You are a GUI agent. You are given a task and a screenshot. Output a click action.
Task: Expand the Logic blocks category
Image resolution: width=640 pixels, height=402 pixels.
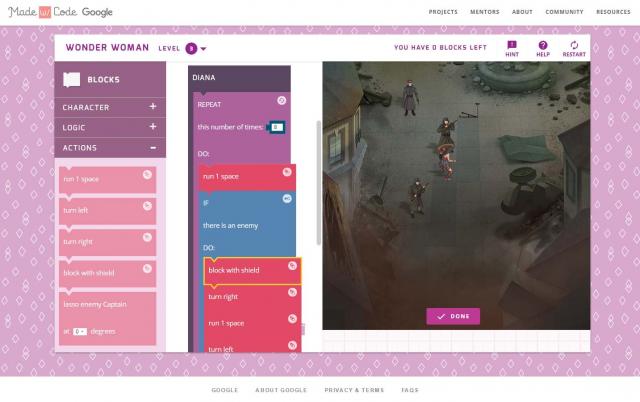tap(153, 127)
